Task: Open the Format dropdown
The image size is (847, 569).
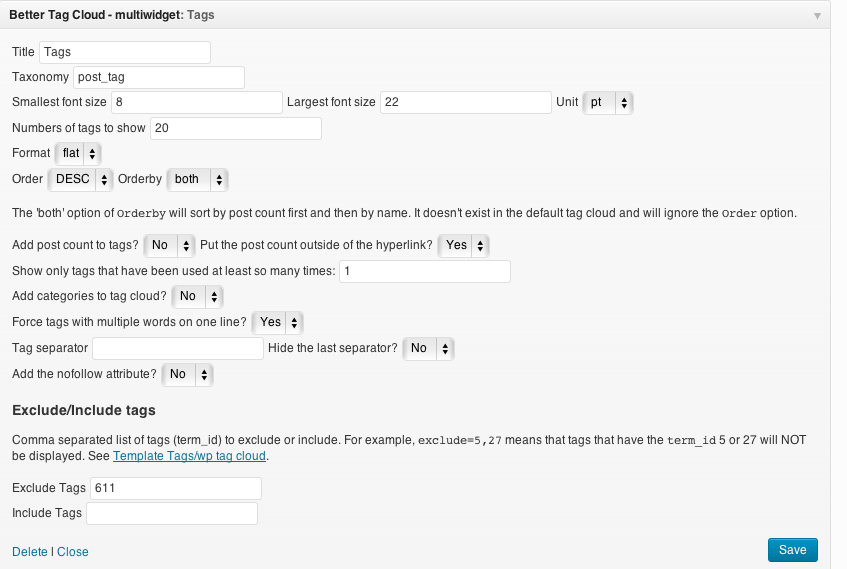Action: 78,153
